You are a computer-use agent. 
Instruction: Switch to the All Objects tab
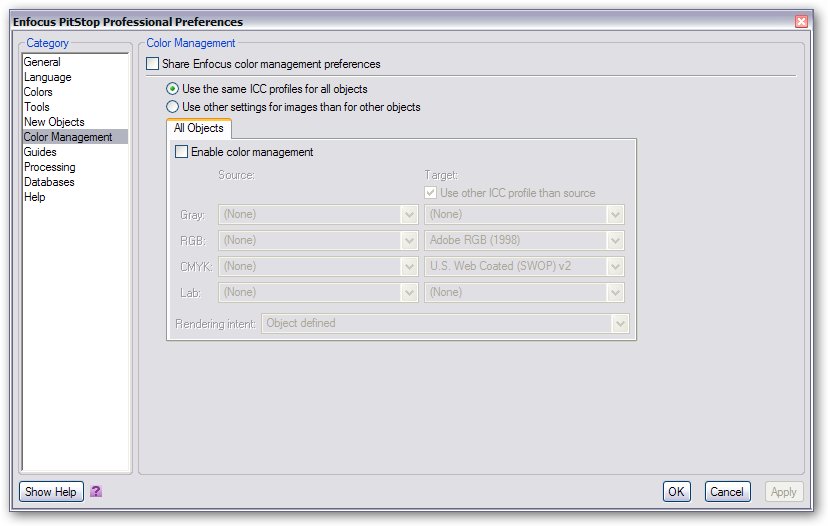pyautogui.click(x=199, y=128)
